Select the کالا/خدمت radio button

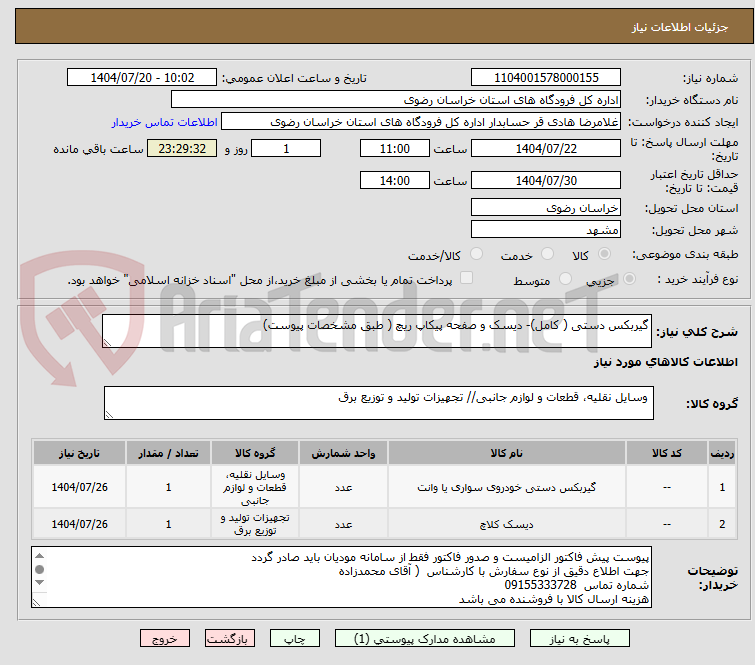pos(476,254)
